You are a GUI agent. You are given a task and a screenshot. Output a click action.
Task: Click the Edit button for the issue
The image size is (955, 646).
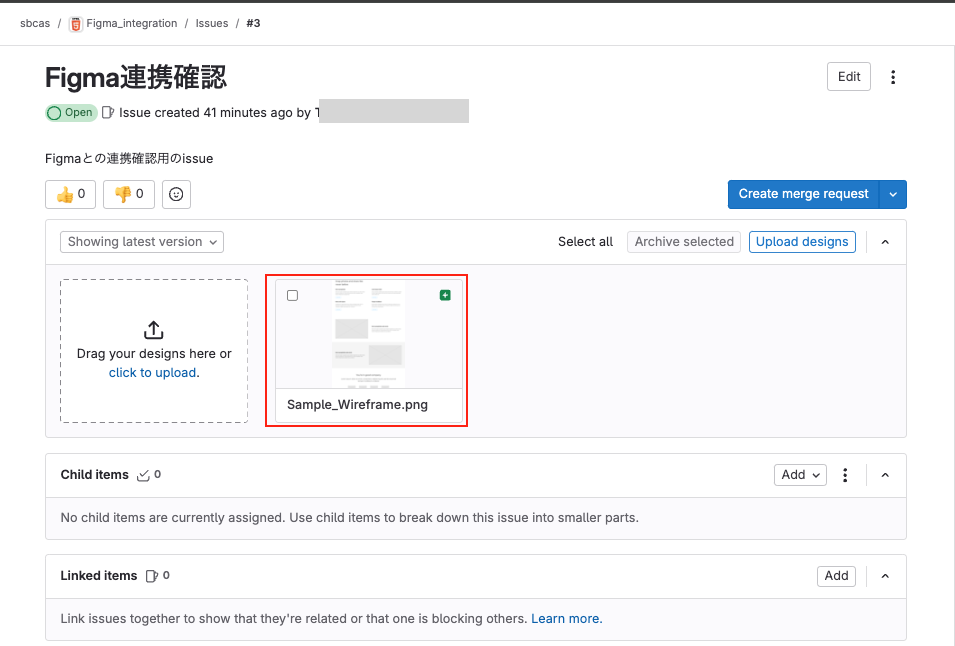[847, 76]
